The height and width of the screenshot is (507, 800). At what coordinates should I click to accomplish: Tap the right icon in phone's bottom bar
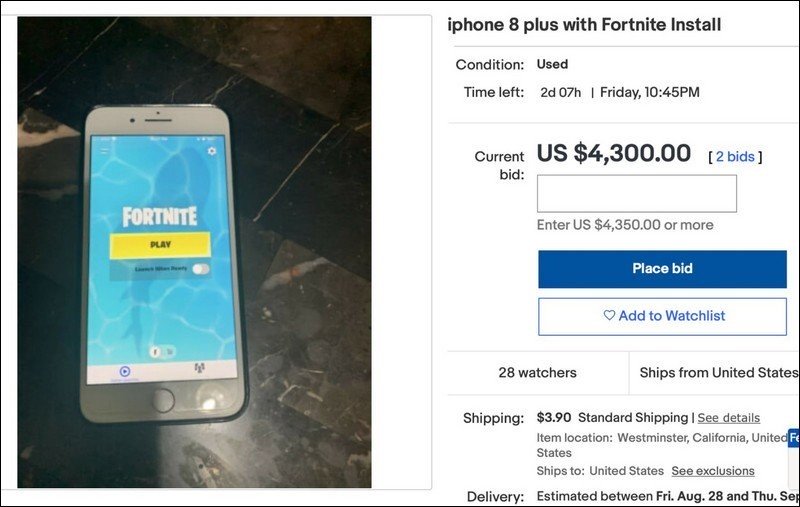pyautogui.click(x=199, y=370)
